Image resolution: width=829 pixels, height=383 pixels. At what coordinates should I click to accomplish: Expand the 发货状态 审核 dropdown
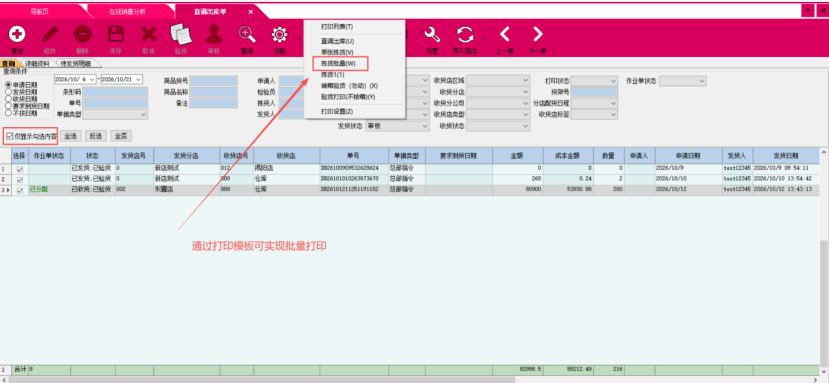click(x=425, y=126)
